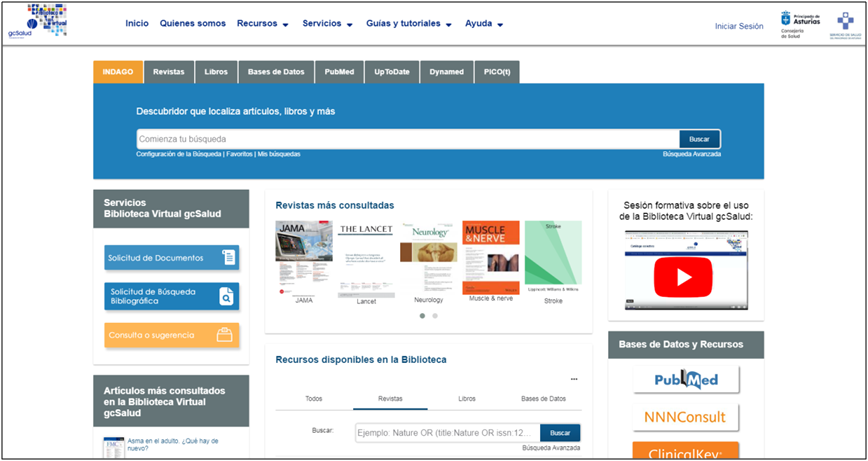868x461 pixels.
Task: Click the Comienza tu búsqueda search field
Action: tap(407, 139)
